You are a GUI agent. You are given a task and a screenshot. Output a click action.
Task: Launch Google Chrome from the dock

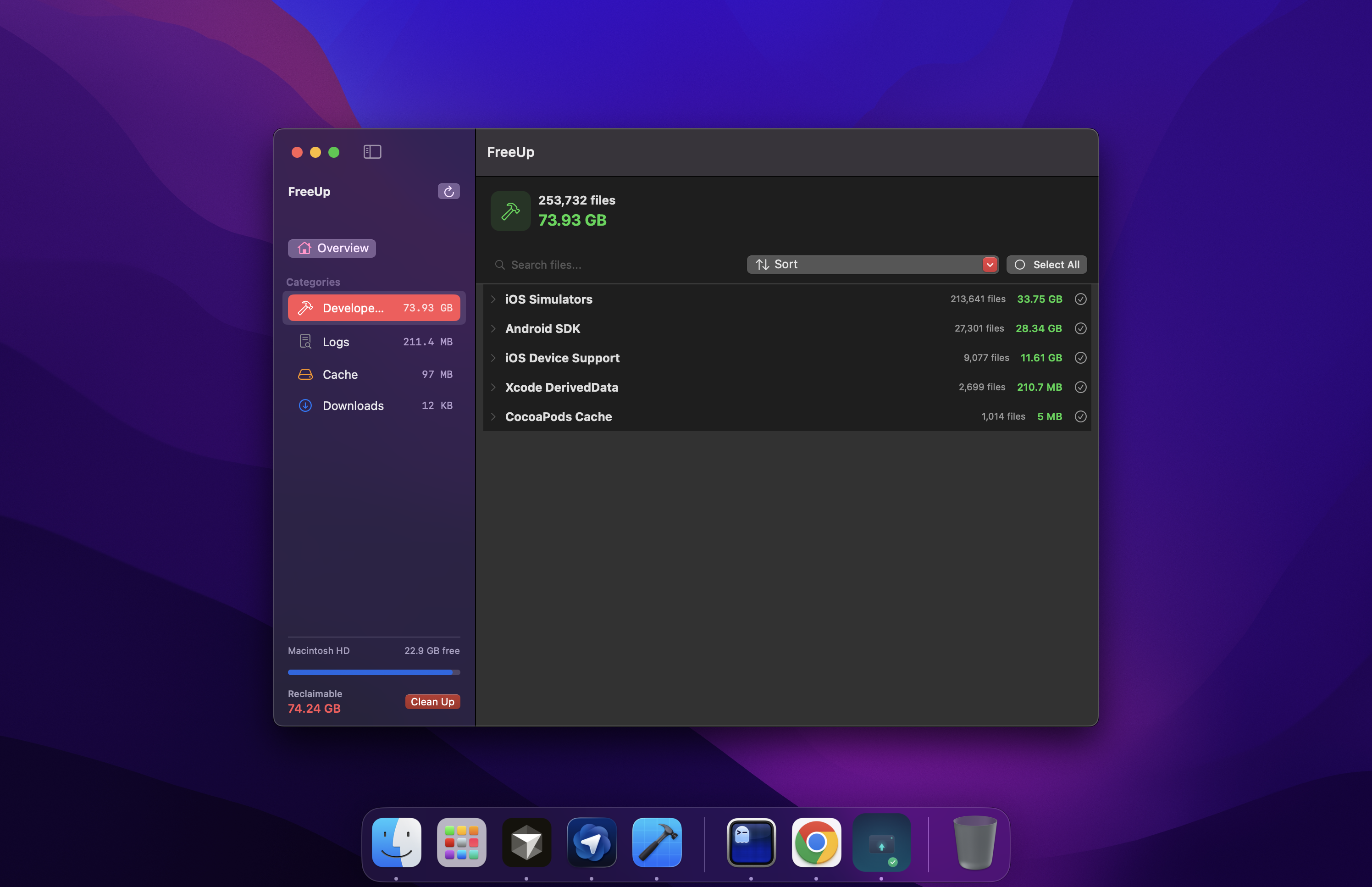[x=816, y=842]
